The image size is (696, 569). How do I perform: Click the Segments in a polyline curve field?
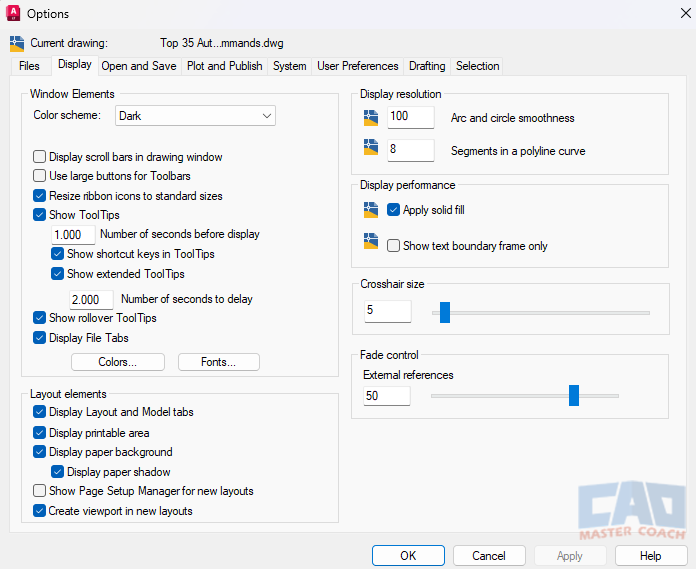411,150
